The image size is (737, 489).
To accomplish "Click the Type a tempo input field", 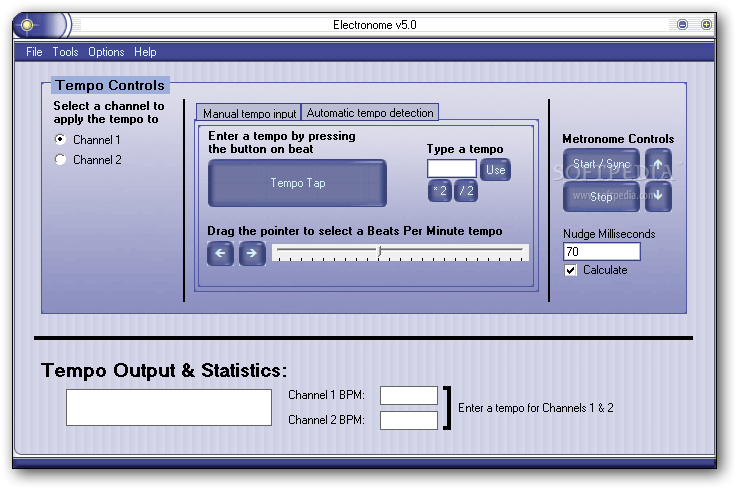I will point(452,169).
